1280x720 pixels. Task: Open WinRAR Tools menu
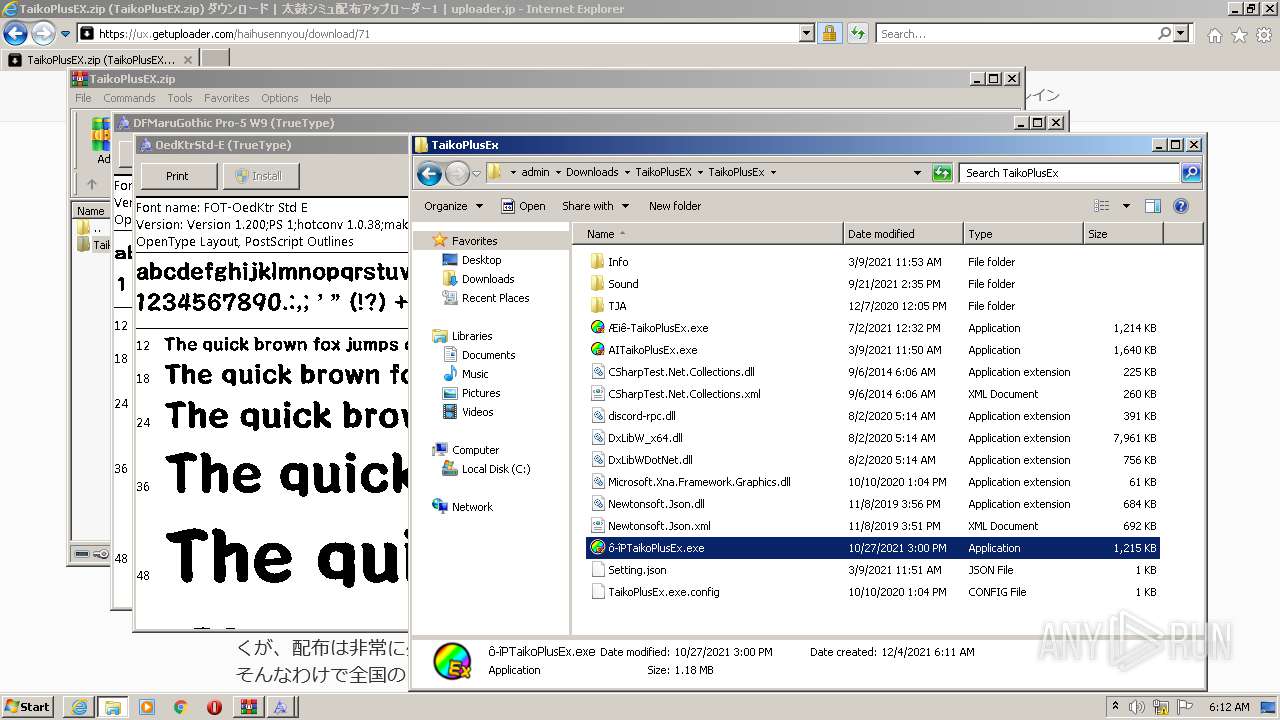pyautogui.click(x=180, y=98)
